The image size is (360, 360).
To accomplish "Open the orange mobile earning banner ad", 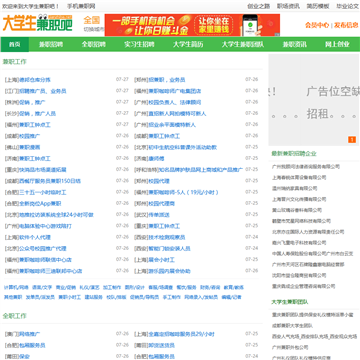I will click(x=192, y=25).
